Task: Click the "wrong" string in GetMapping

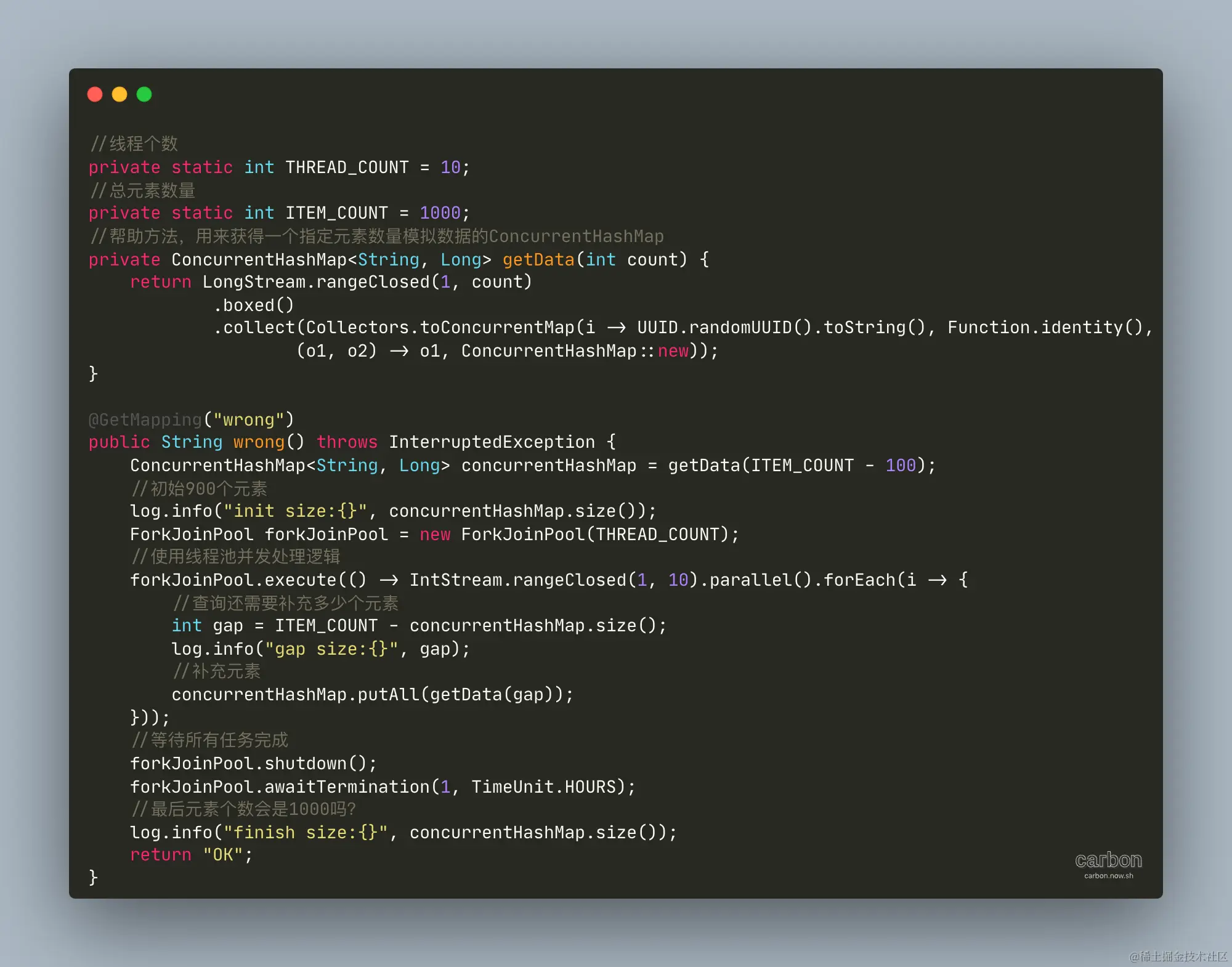Action: pos(248,419)
